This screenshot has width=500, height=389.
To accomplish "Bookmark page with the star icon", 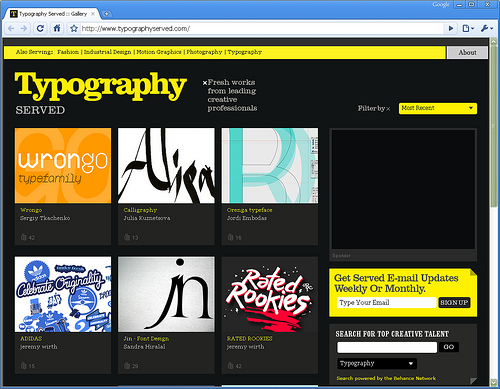I will [74, 29].
